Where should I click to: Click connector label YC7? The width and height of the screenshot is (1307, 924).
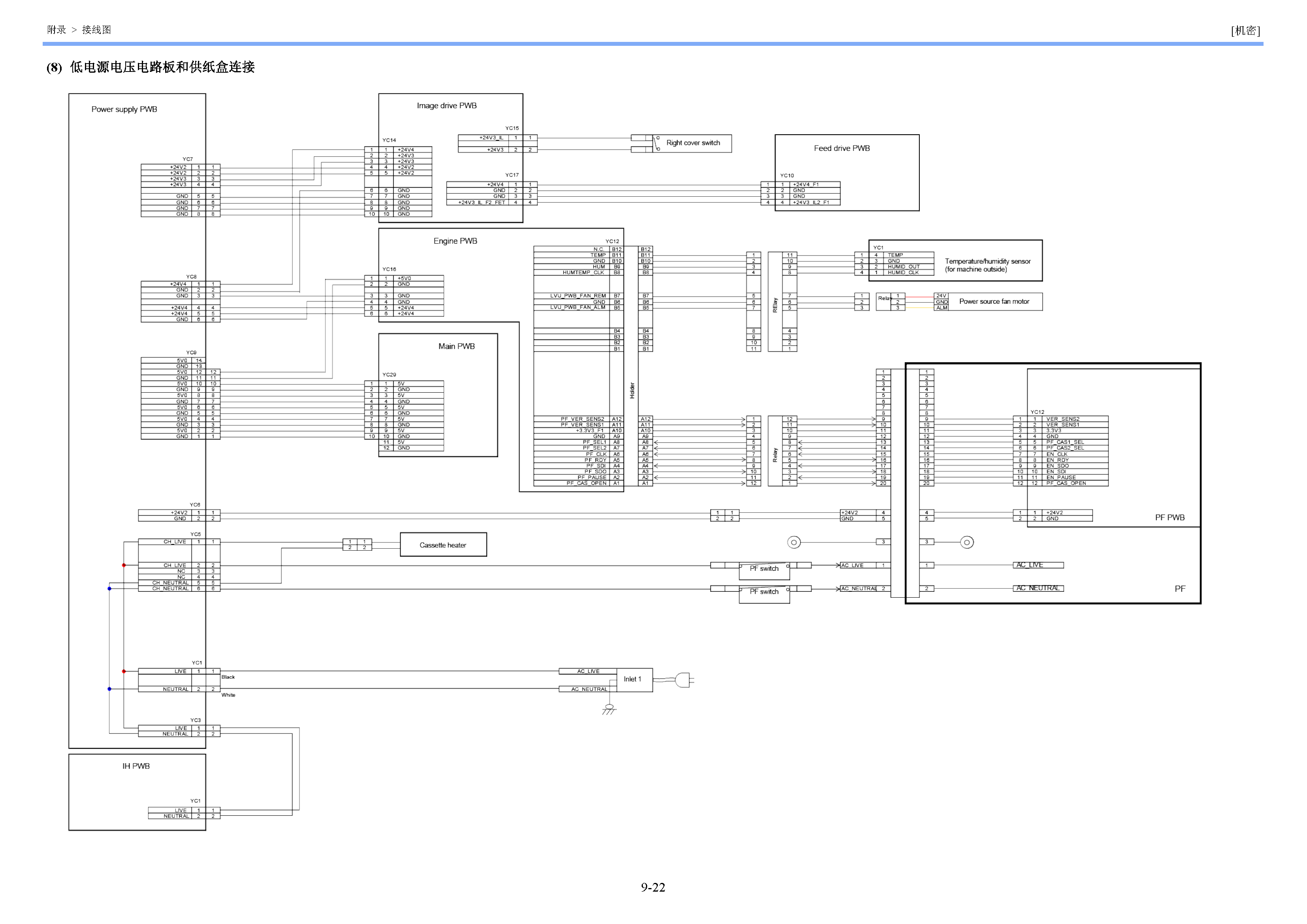click(188, 160)
